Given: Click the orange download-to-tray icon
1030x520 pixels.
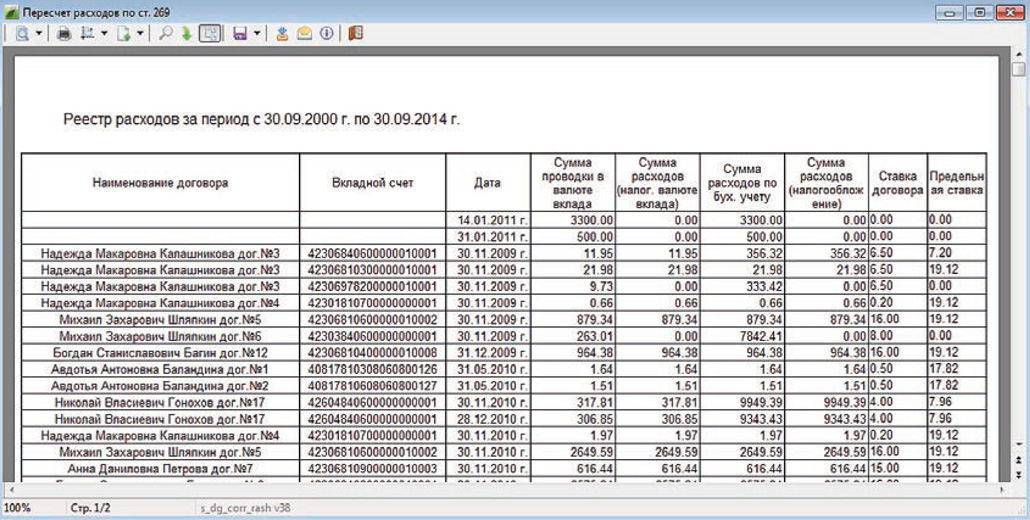Looking at the screenshot, I should pos(282,33).
